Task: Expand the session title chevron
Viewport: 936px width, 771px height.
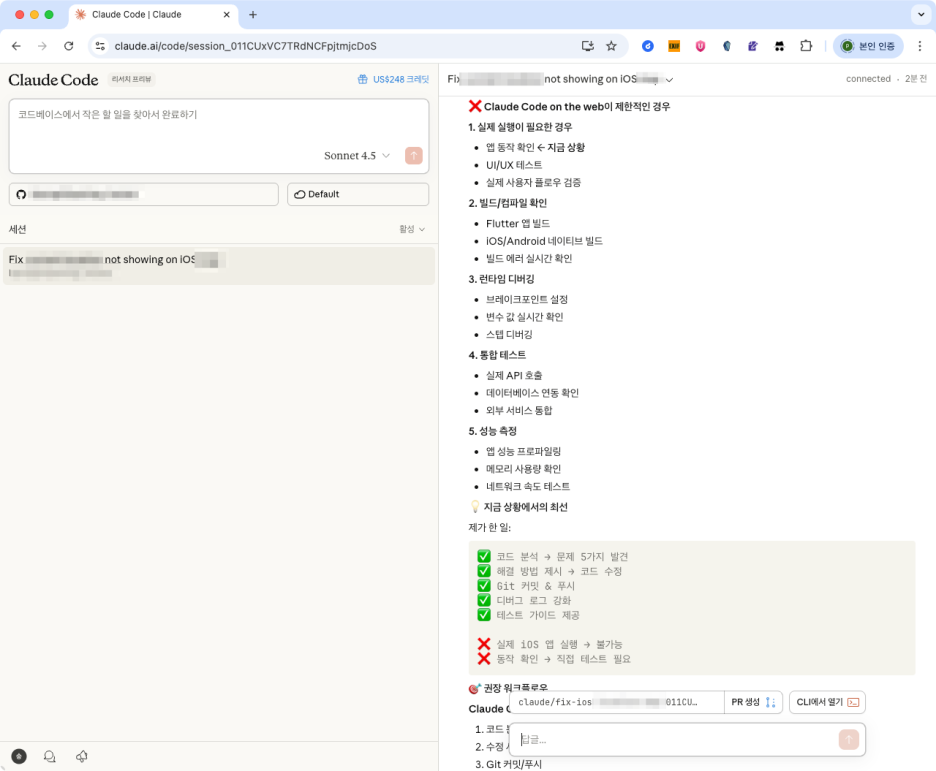Action: tap(670, 79)
